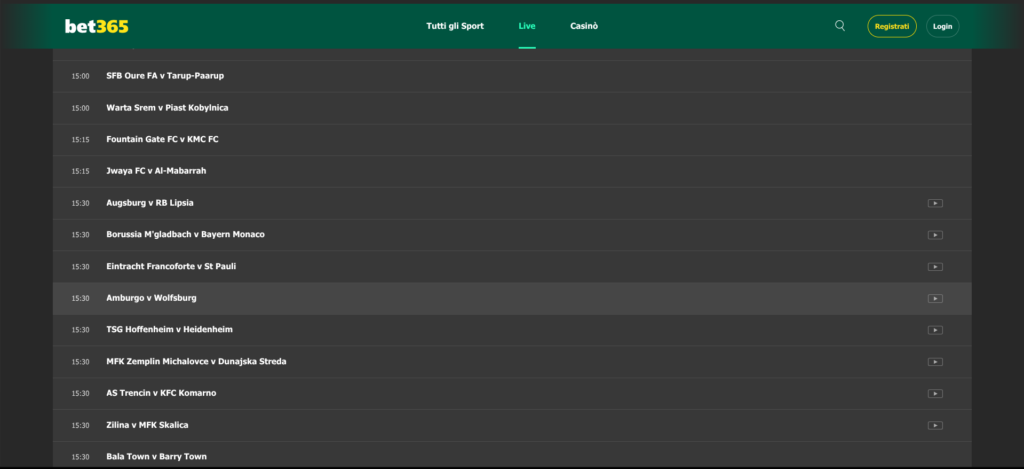Click stream icon for Borussia M'gladbach v Bayern Monaco
1024x469 pixels.
click(935, 235)
